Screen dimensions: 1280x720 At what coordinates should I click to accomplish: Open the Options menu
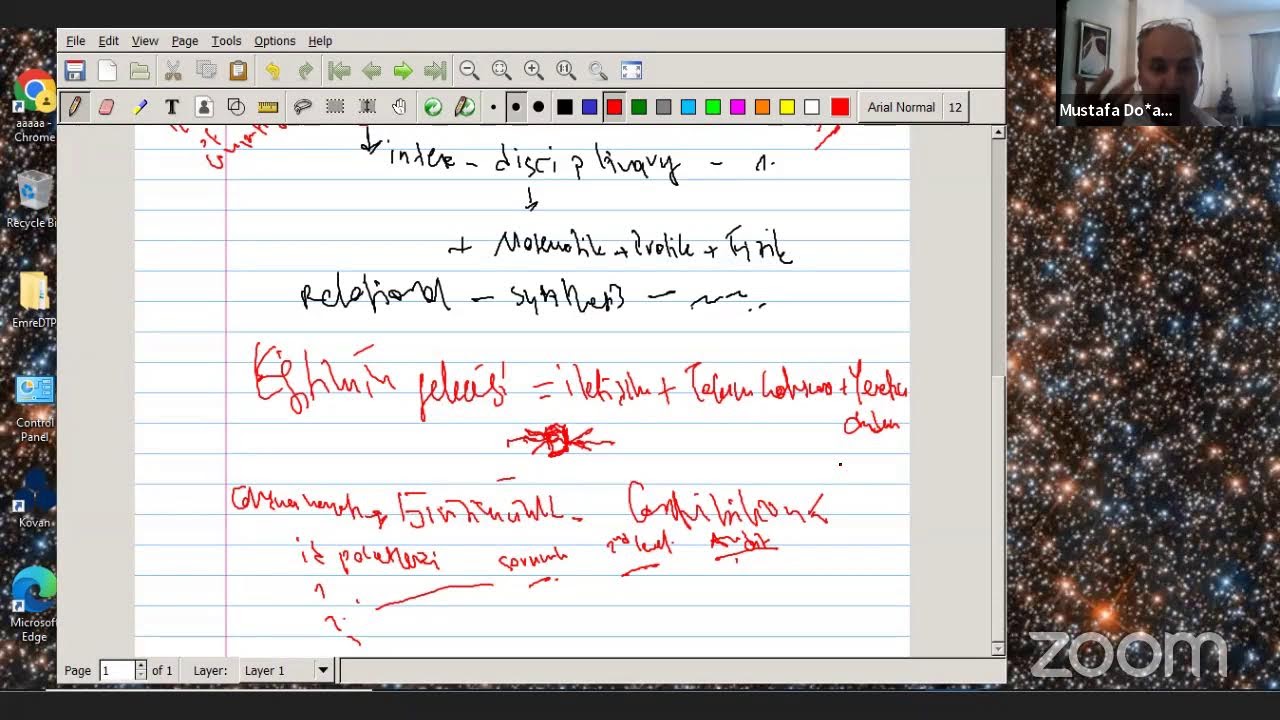click(274, 41)
